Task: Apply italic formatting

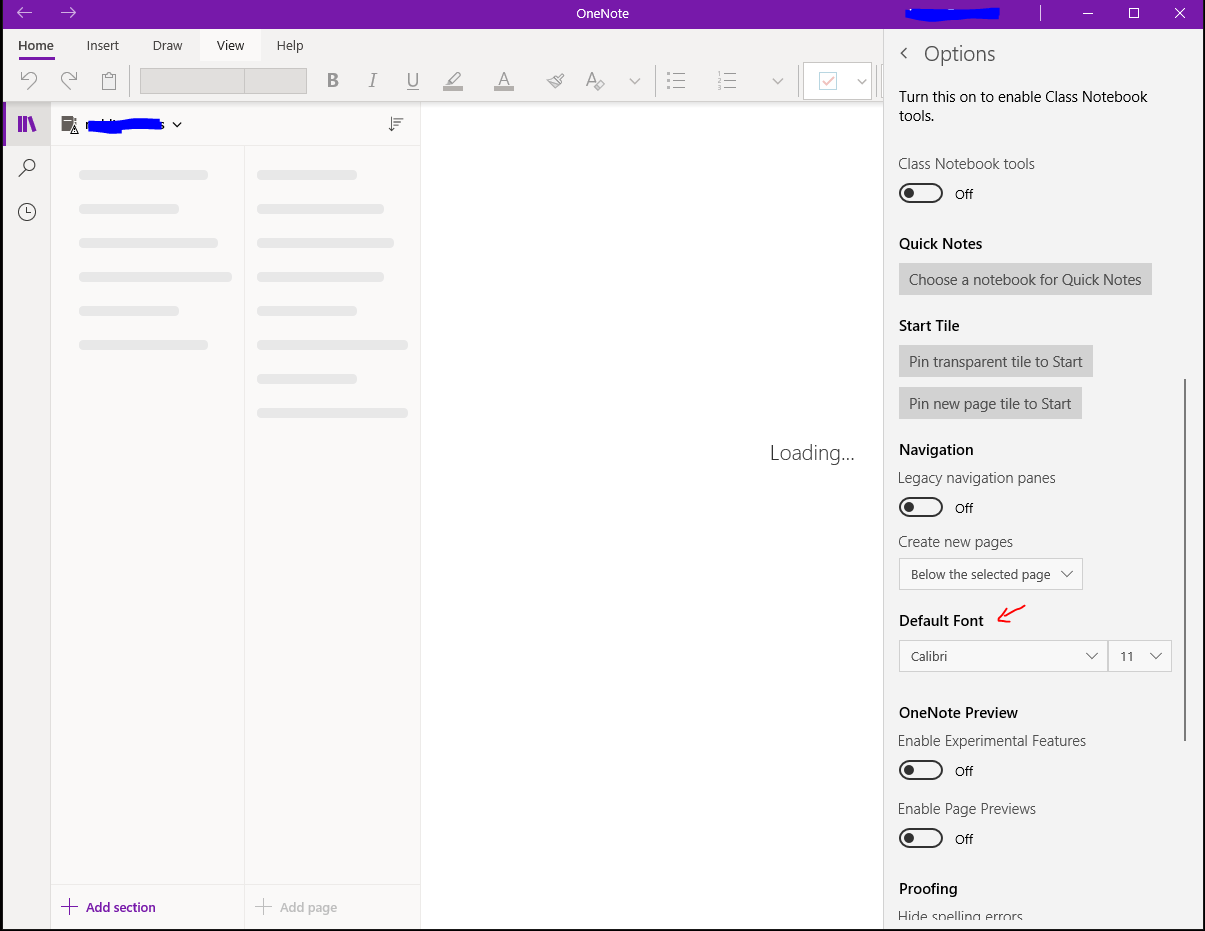Action: [372, 80]
